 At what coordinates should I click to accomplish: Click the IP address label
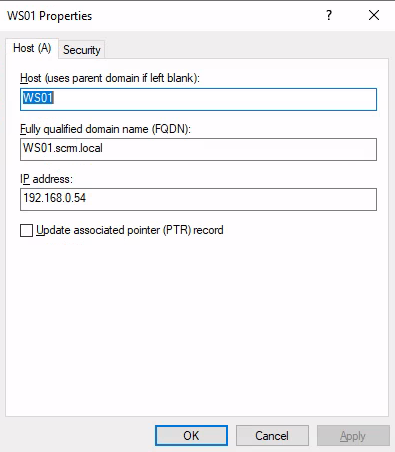pos(46,179)
